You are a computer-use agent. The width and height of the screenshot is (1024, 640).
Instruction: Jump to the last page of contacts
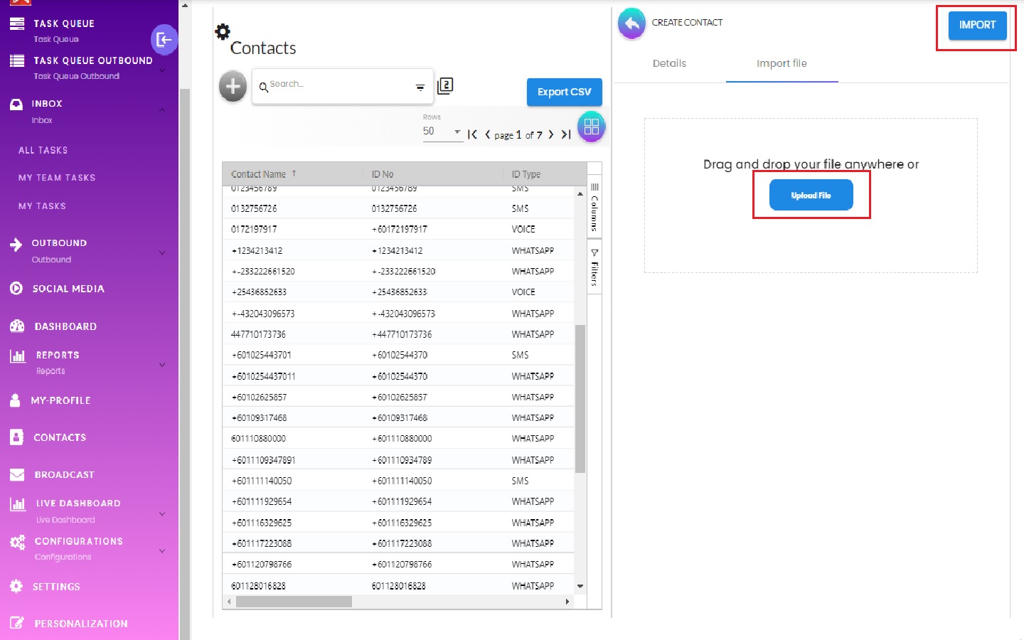[566, 134]
